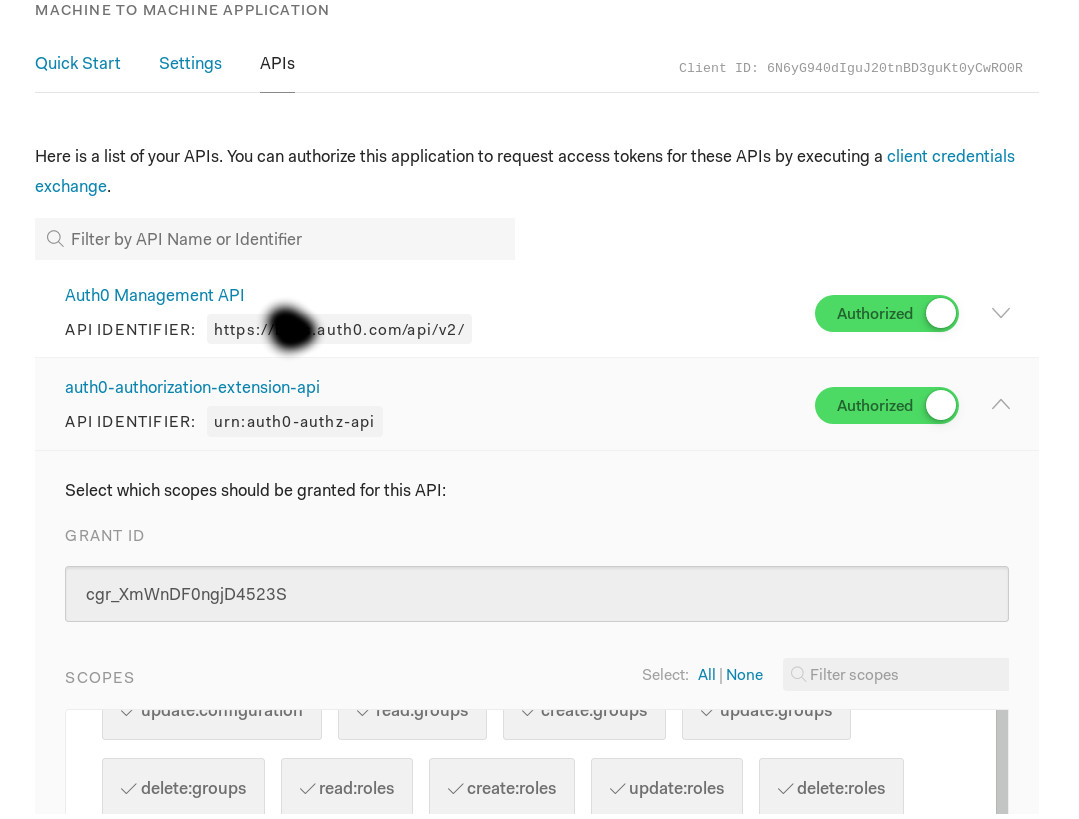Select the APIs tab
This screenshot has height=819, width=1079.
point(277,63)
